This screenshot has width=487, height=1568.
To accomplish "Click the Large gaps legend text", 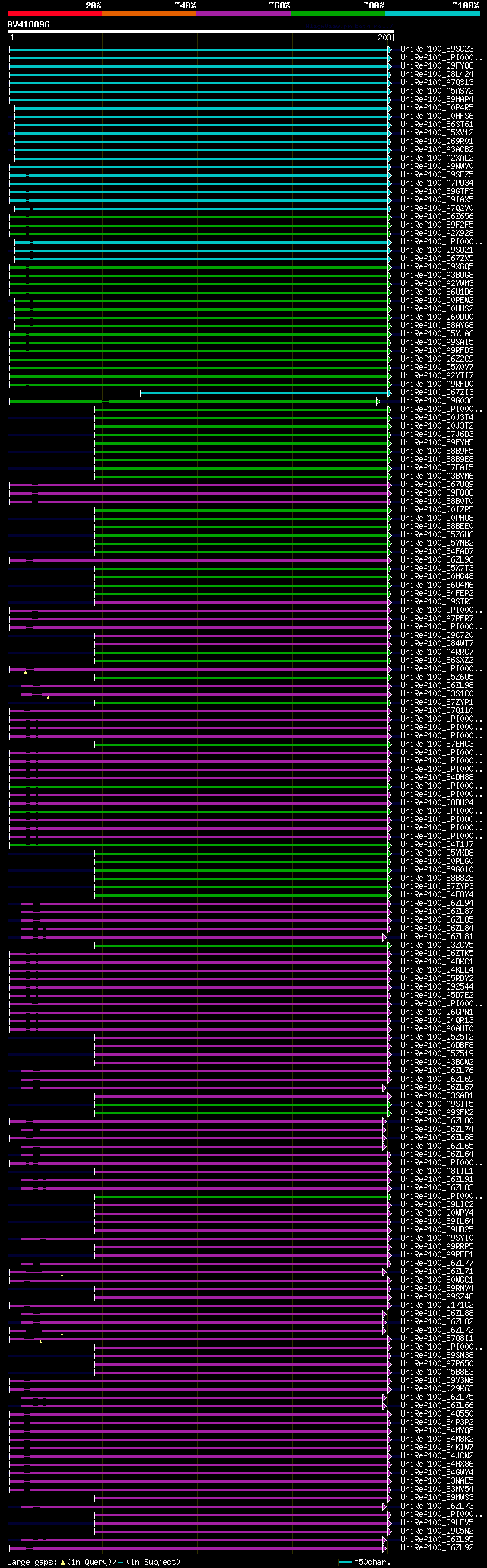I will tap(94, 1562).
